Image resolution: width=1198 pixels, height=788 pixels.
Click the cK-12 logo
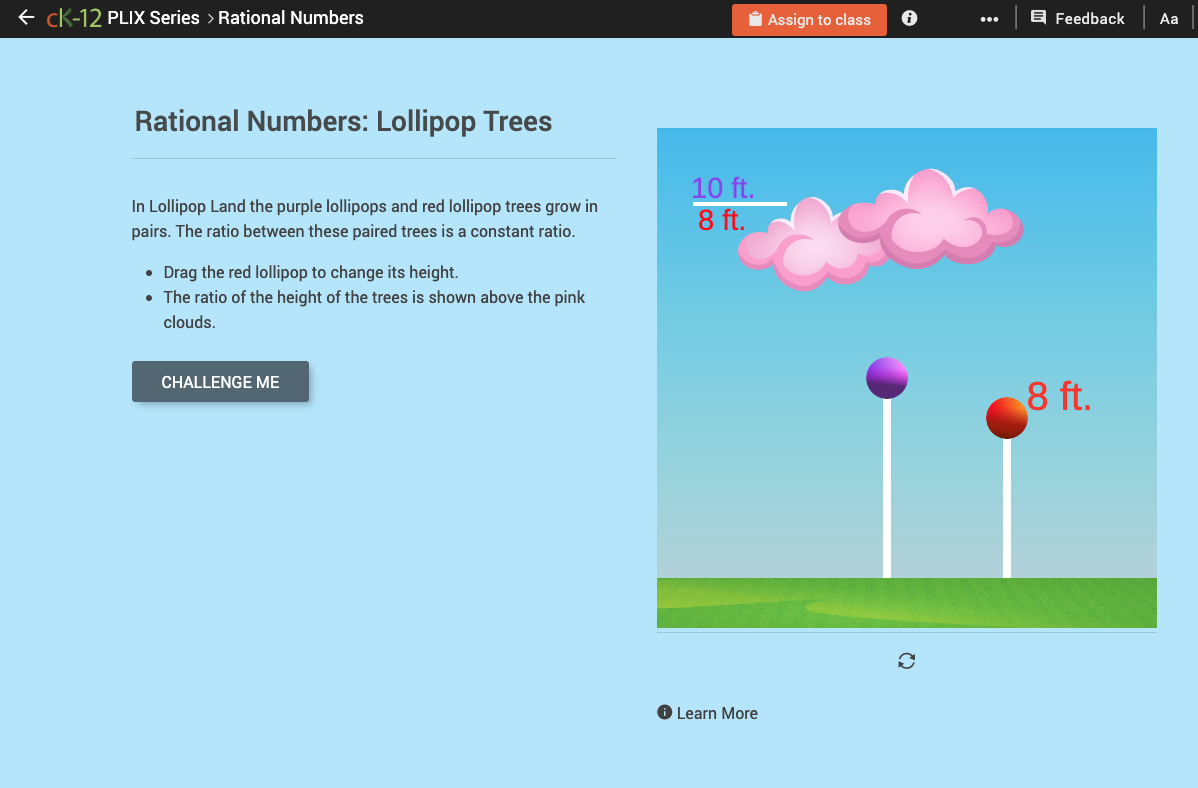point(73,17)
